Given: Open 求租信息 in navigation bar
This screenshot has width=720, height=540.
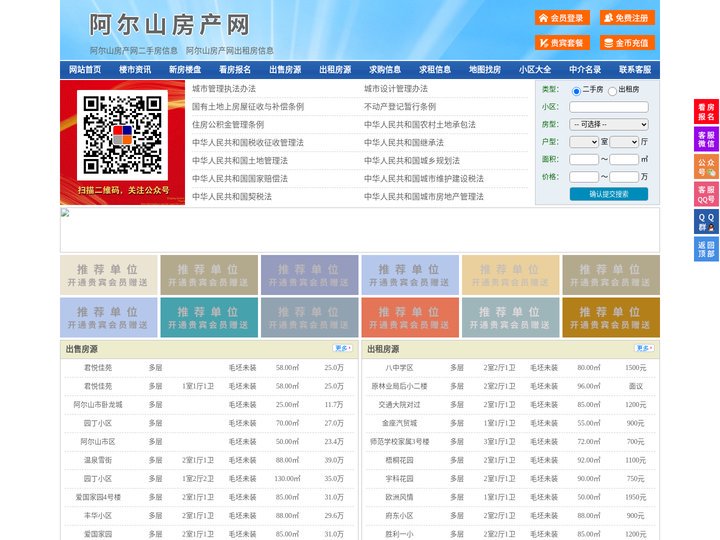Looking at the screenshot, I should tap(435, 70).
